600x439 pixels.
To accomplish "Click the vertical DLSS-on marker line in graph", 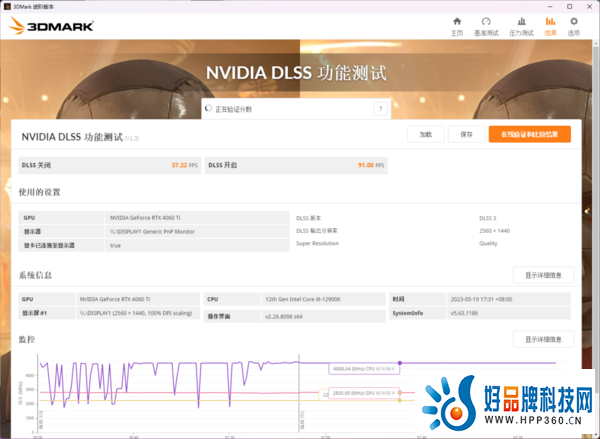I will pyautogui.click(x=299, y=393).
